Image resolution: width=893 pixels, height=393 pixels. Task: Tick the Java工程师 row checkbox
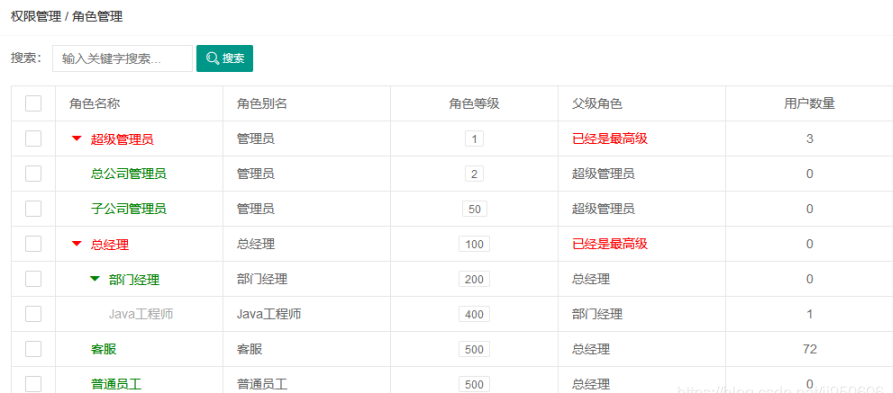coord(33,314)
